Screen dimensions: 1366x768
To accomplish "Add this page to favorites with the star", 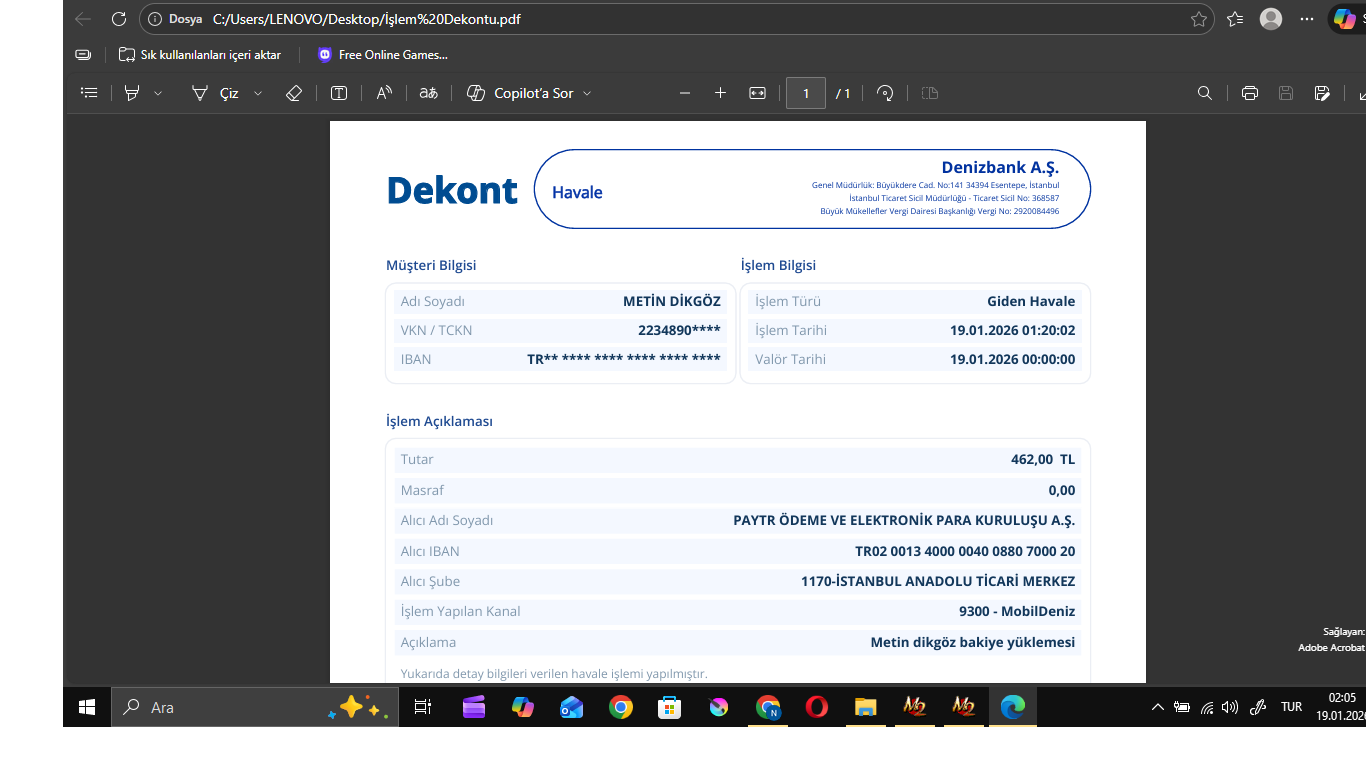I will (1199, 19).
